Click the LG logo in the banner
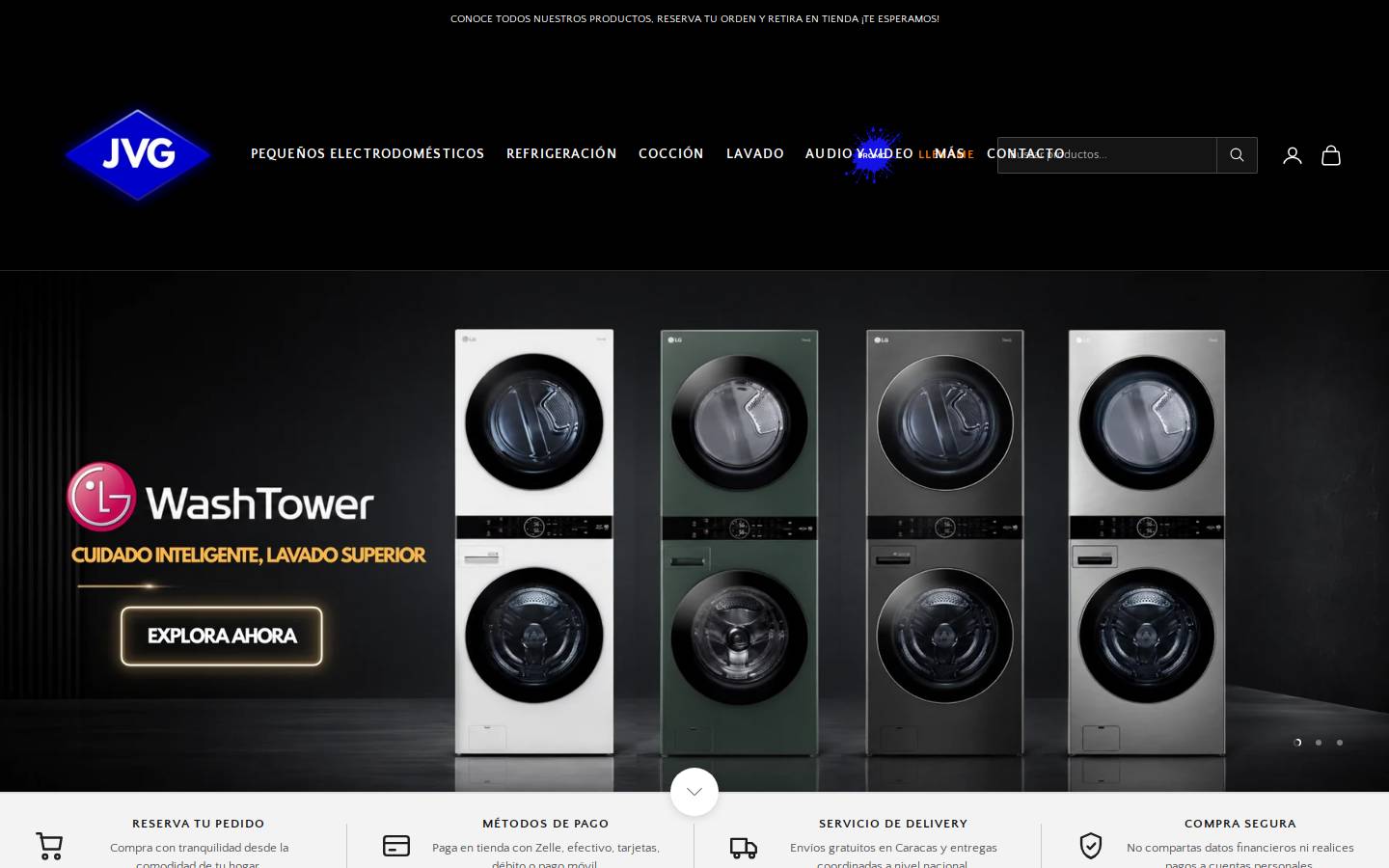This screenshot has width=1389, height=868. pos(101,497)
